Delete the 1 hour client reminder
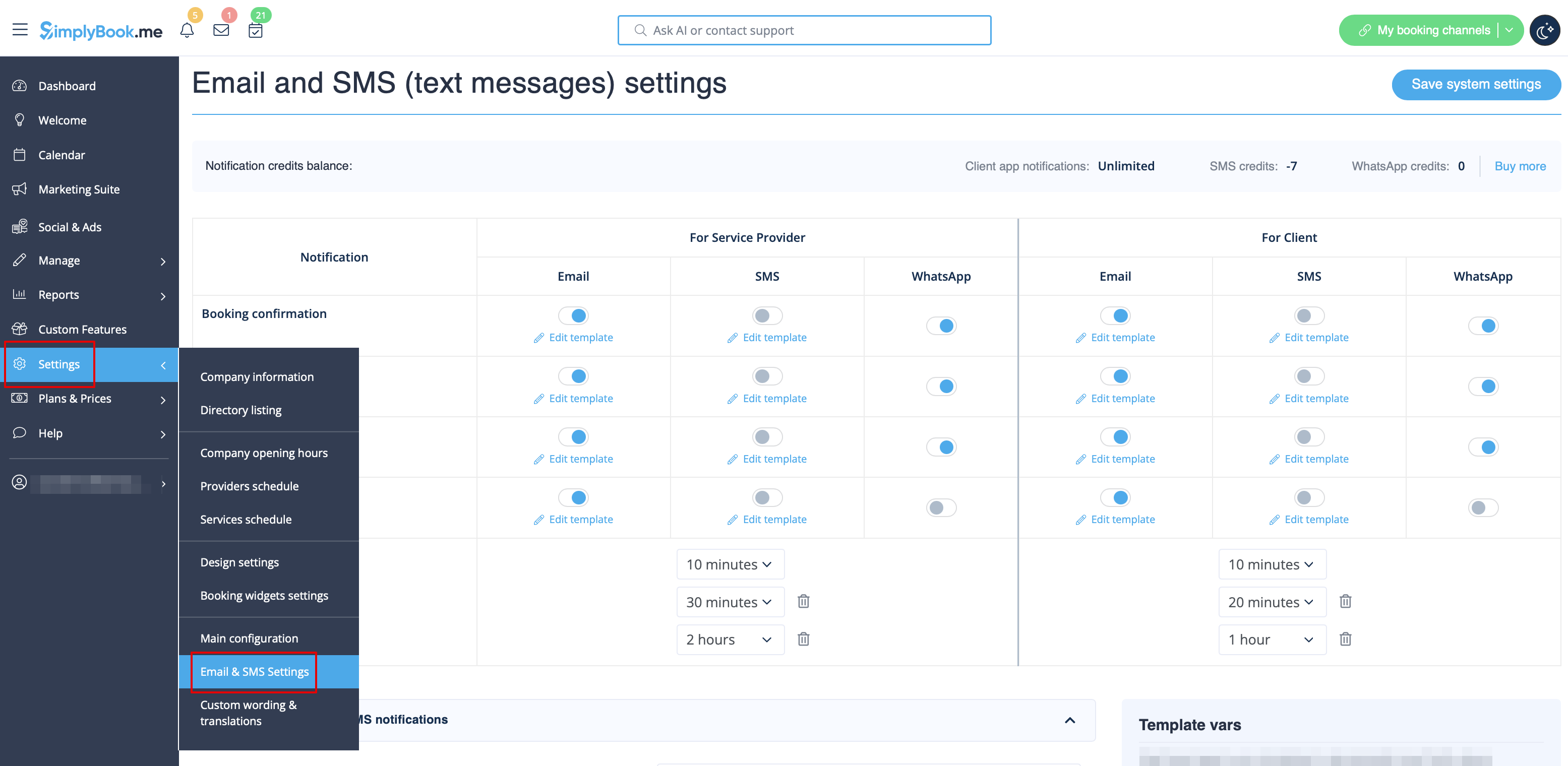Screen dimensions: 1568x766 point(1345,639)
